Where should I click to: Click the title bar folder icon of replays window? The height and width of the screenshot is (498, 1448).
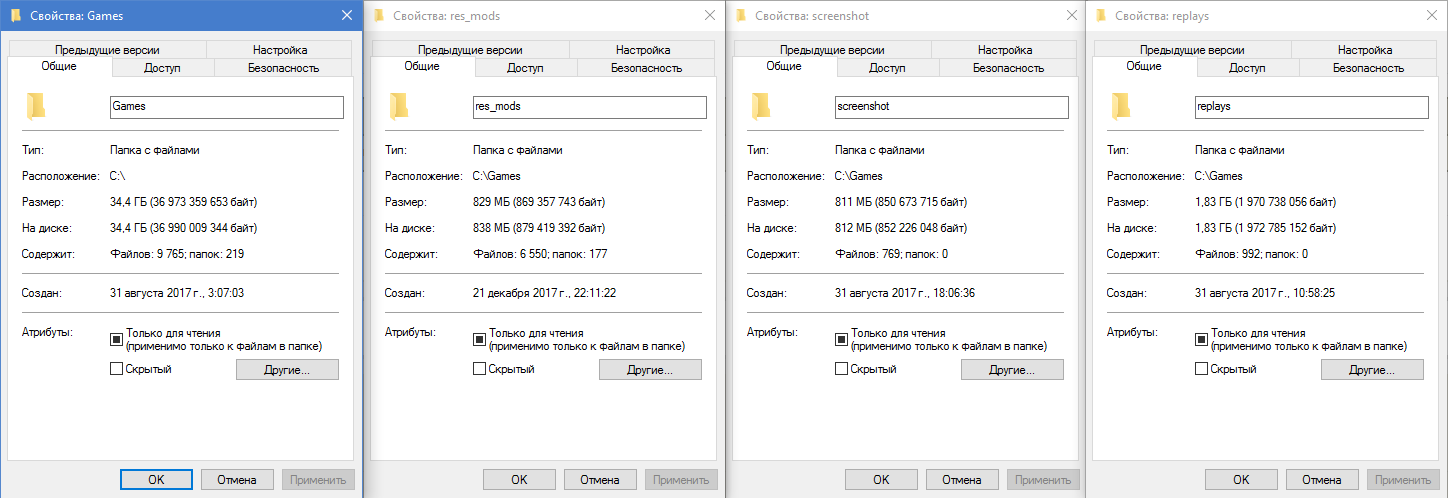tap(1101, 16)
